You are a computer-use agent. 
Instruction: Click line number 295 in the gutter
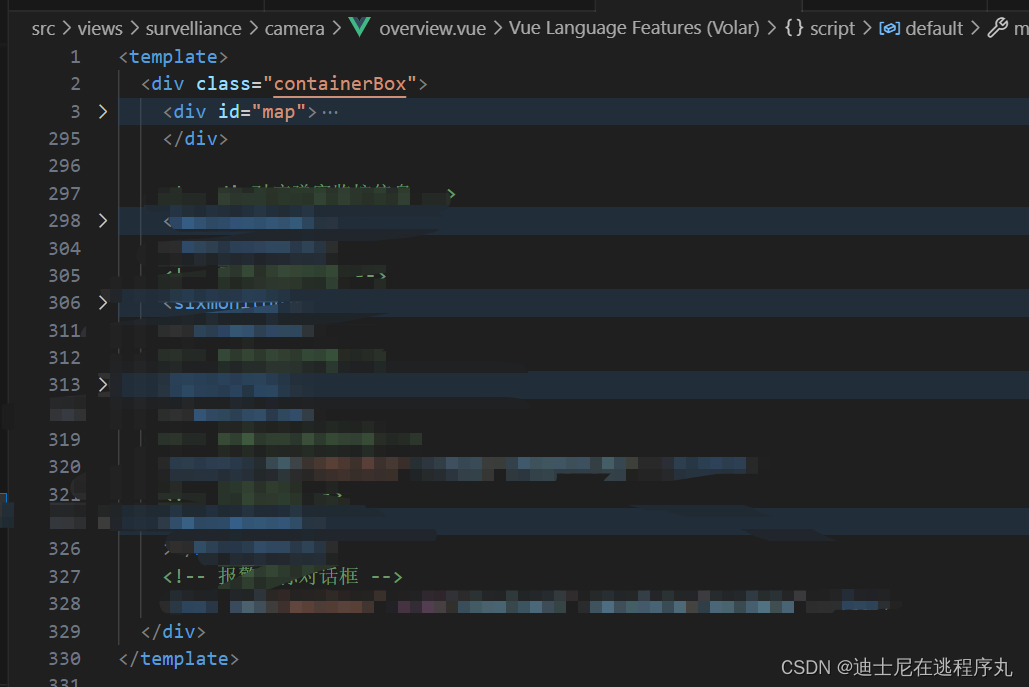tap(64, 139)
